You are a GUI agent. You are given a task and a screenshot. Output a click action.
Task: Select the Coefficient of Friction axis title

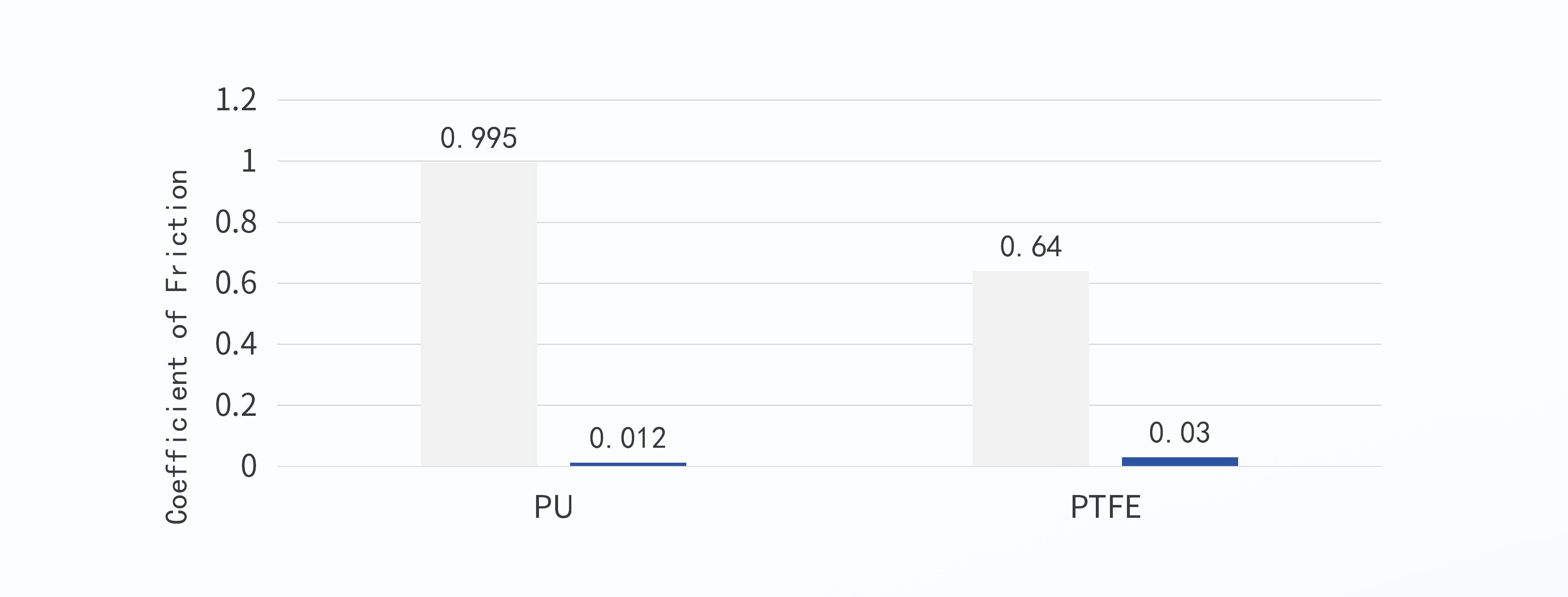tap(176, 347)
